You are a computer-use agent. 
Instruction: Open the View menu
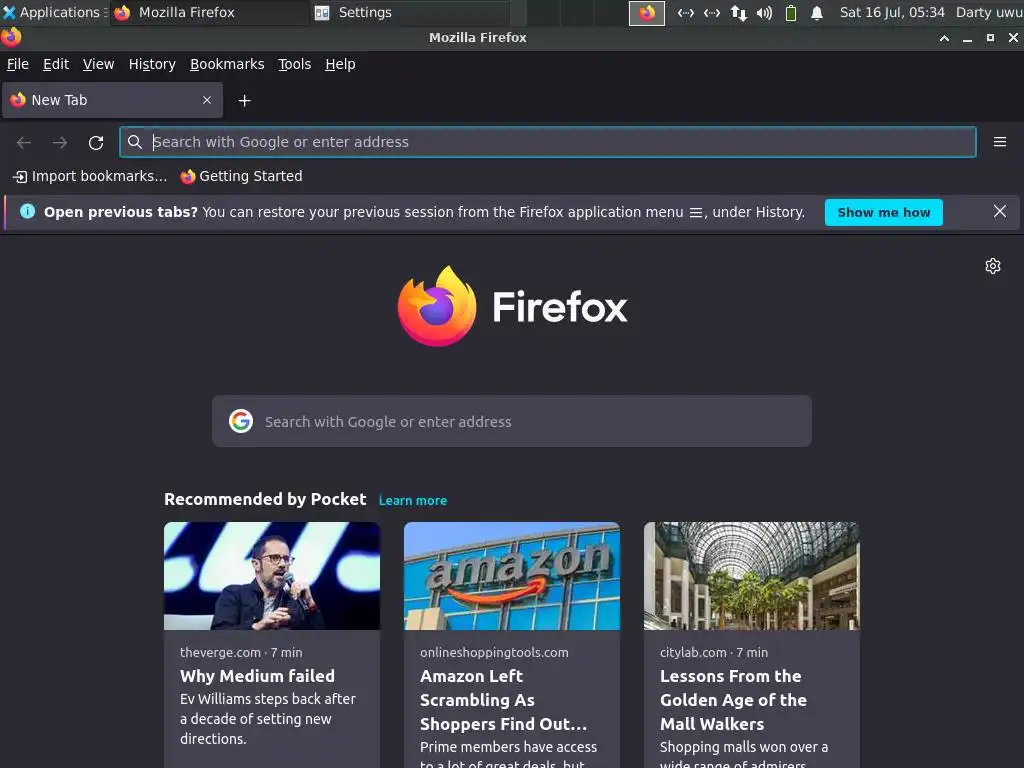[98, 64]
